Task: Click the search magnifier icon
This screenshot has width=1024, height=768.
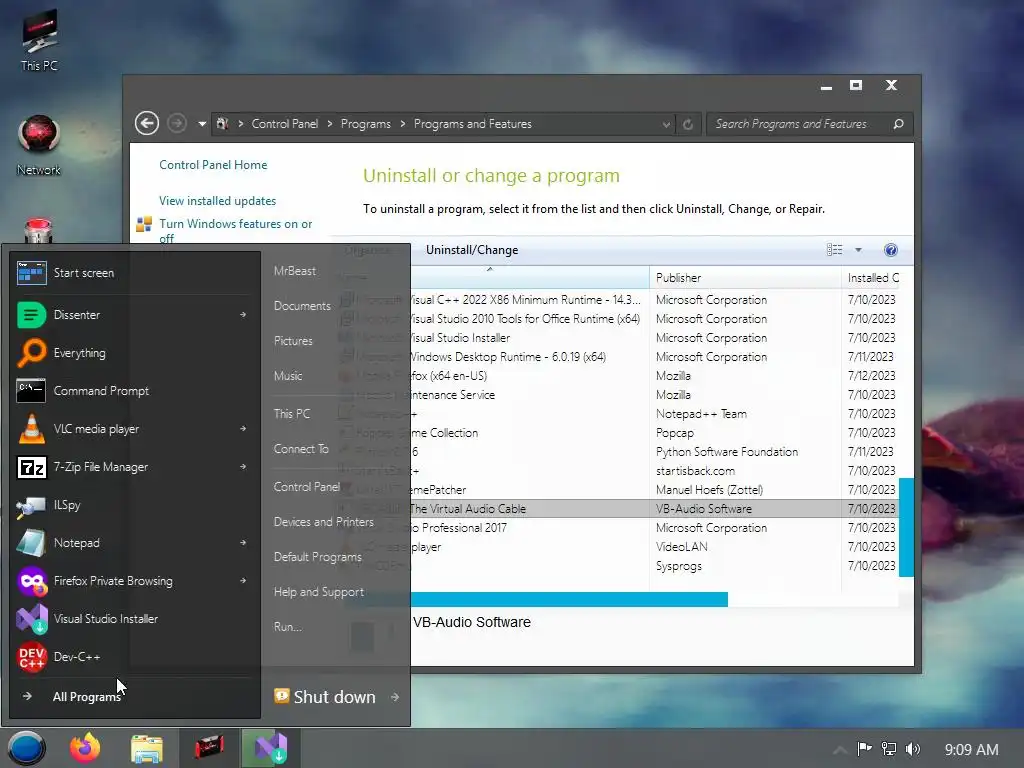Action: click(899, 124)
